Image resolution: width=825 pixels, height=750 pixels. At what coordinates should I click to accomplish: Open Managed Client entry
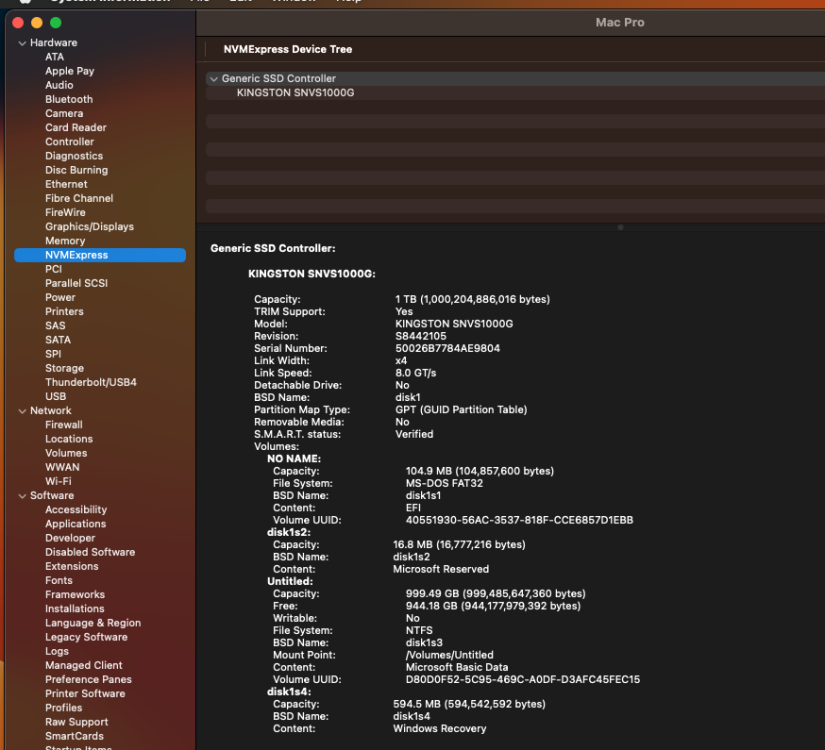(84, 666)
